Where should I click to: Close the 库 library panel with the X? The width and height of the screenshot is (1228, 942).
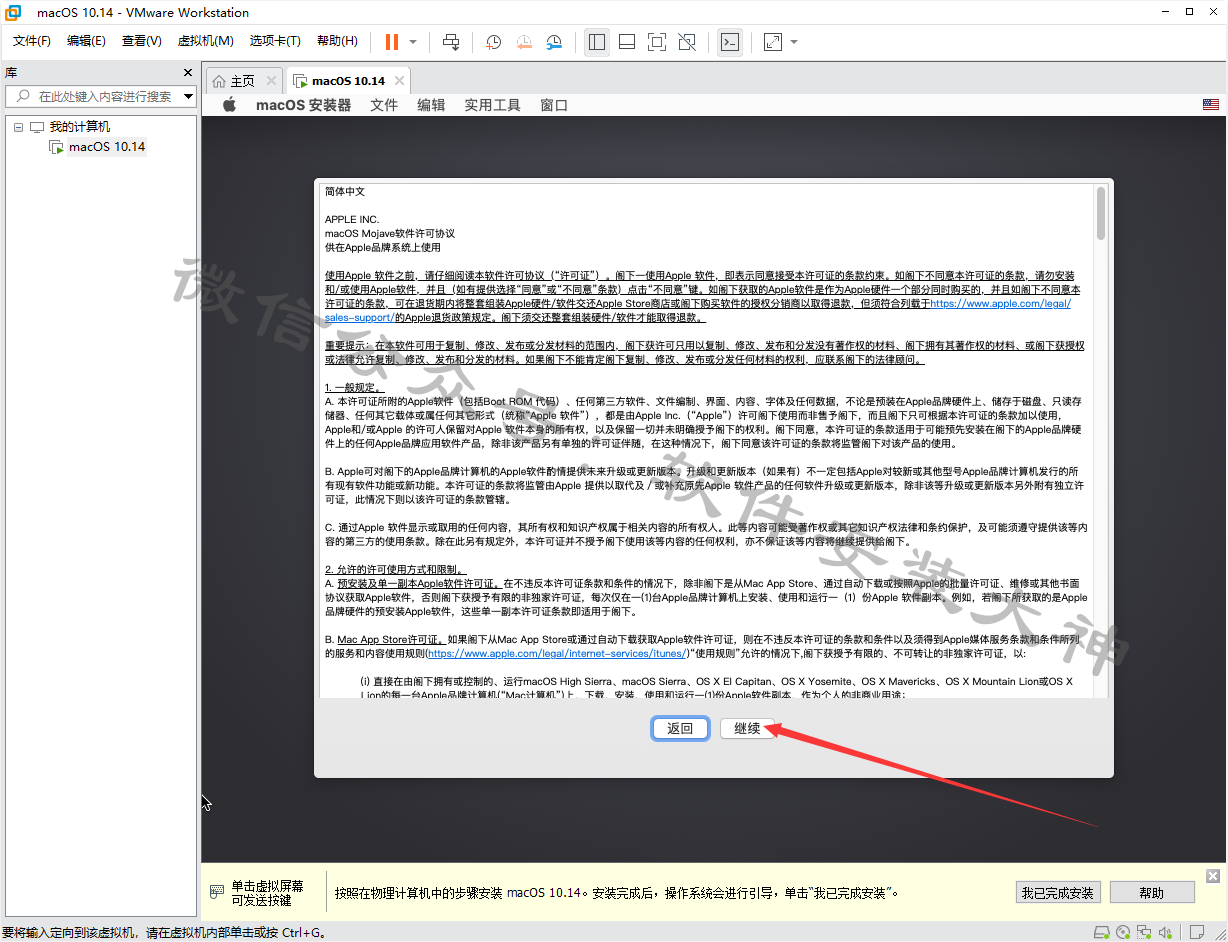tap(188, 73)
